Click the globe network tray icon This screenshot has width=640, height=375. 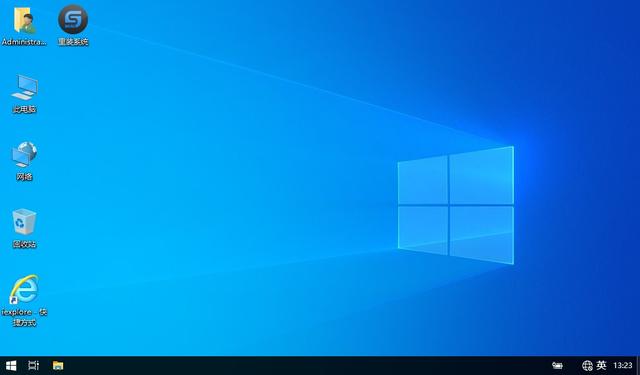click(x=587, y=366)
